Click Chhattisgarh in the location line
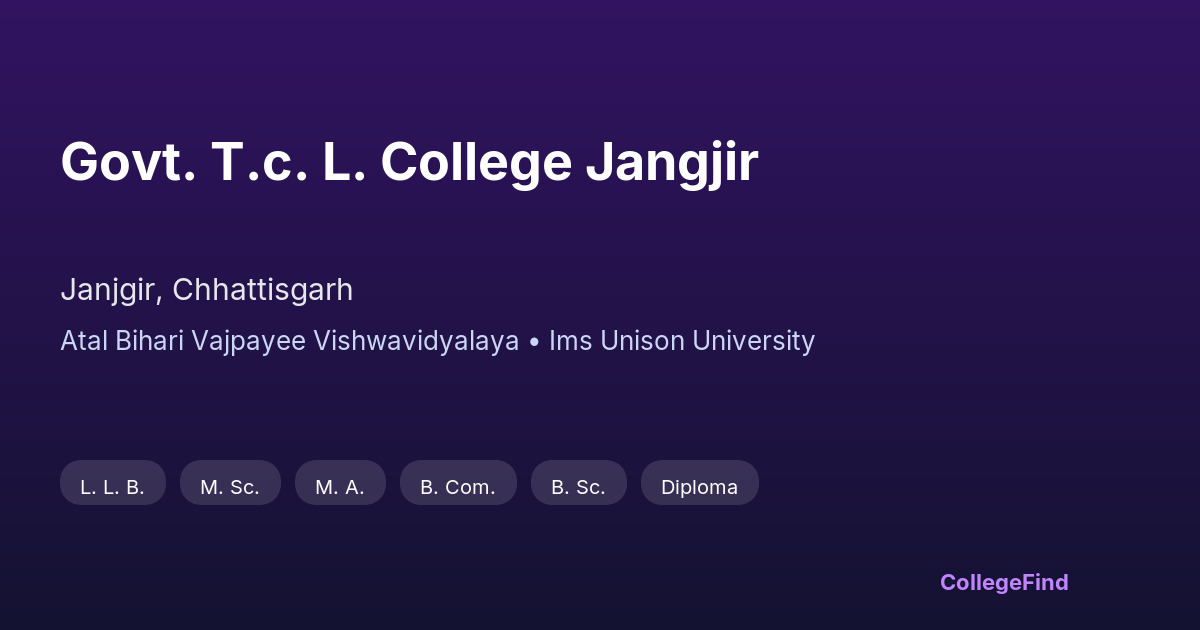 (262, 290)
